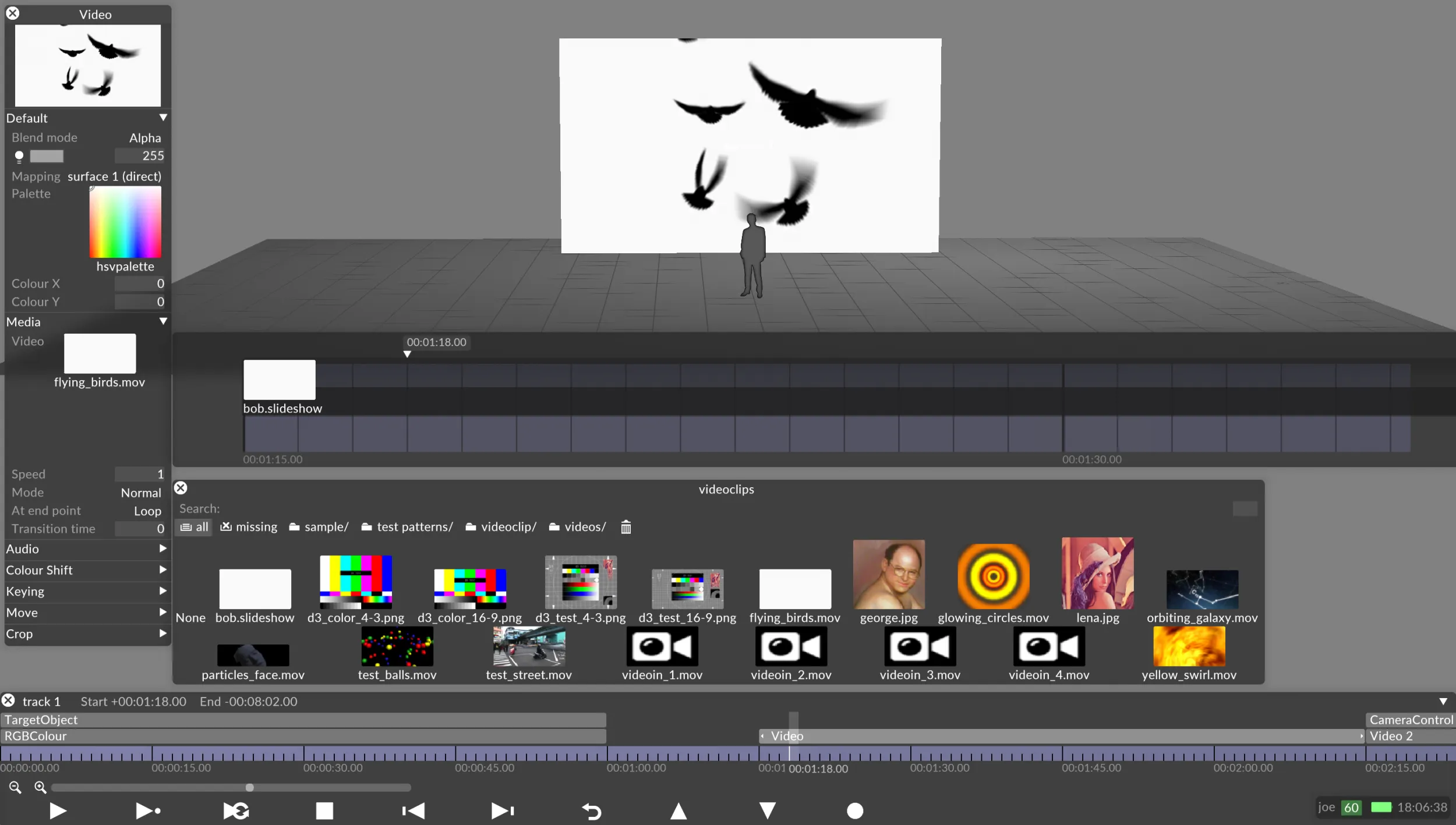
Task: Toggle the 'all' filter in the clip browser
Action: coord(193,526)
